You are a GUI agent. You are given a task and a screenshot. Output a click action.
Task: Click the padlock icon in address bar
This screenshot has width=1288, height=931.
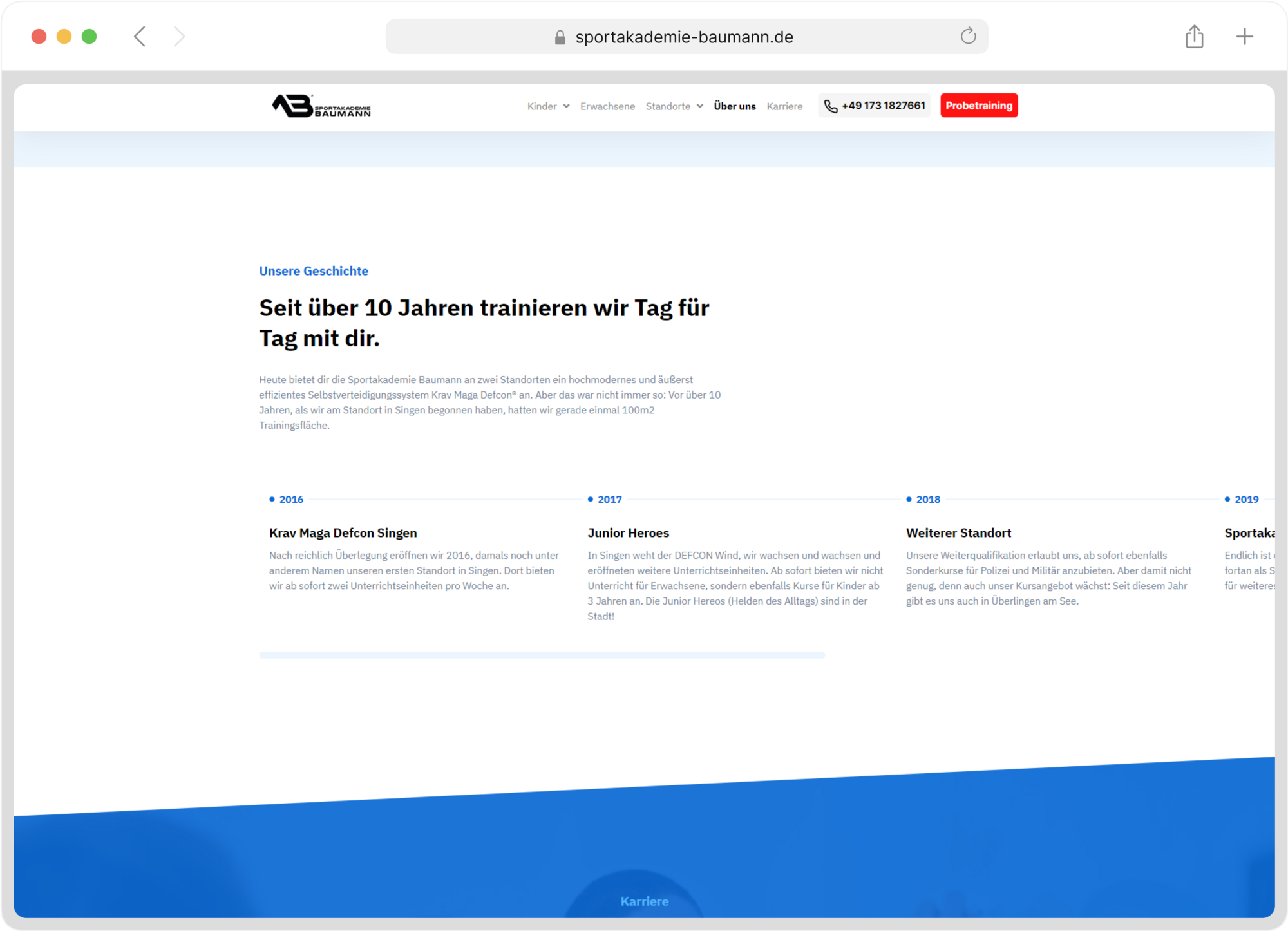pyautogui.click(x=560, y=38)
